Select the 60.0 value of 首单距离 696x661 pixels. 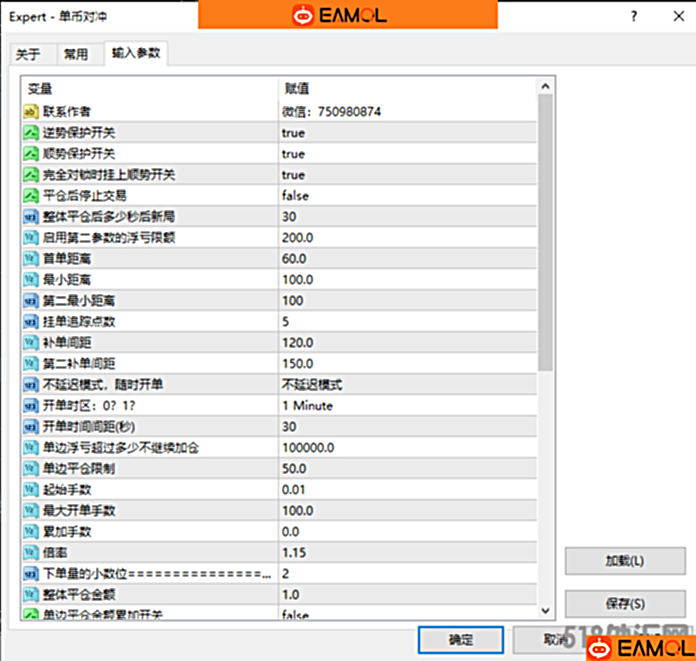[x=407, y=258]
